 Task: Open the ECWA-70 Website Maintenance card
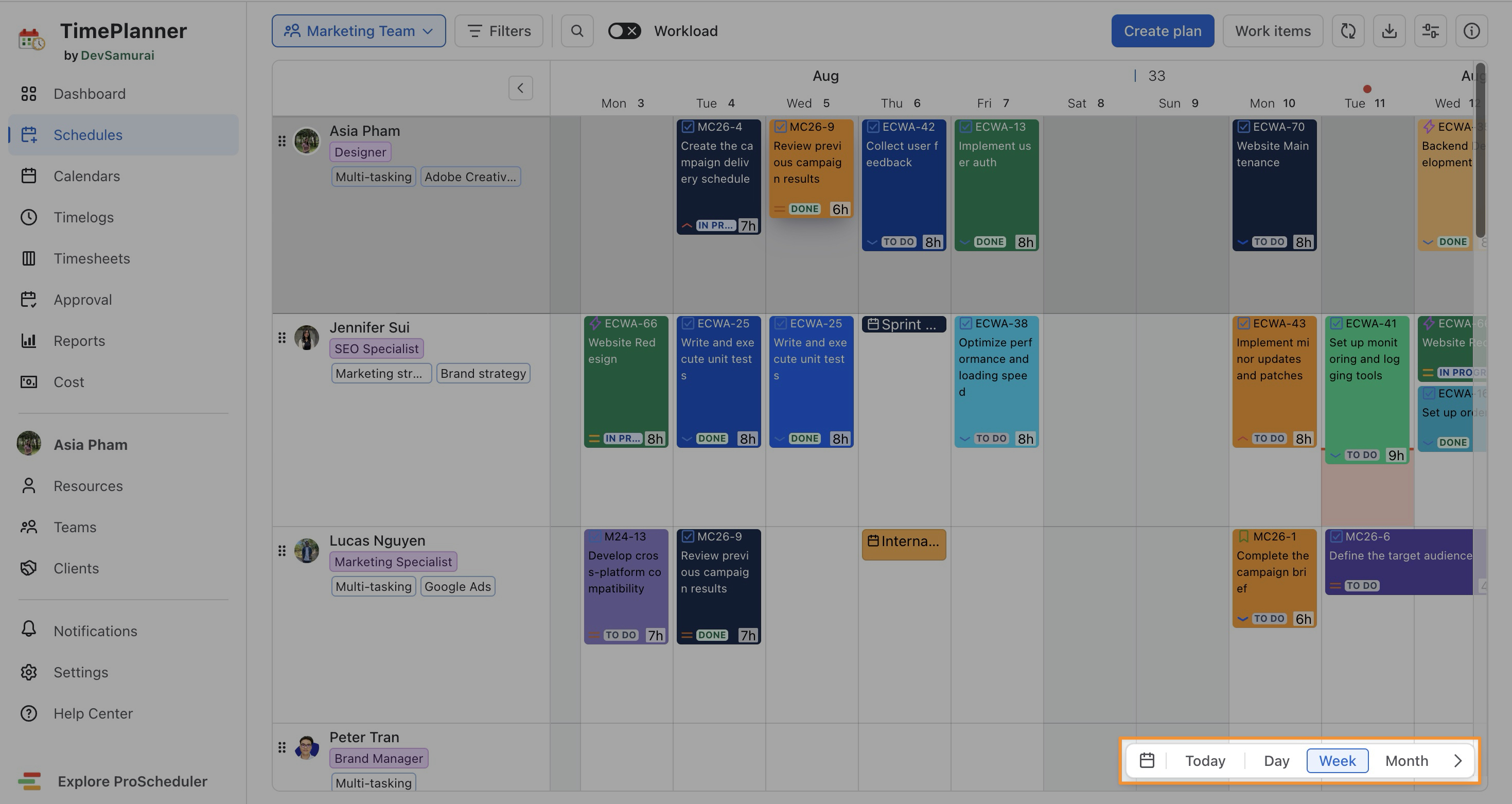1274,185
